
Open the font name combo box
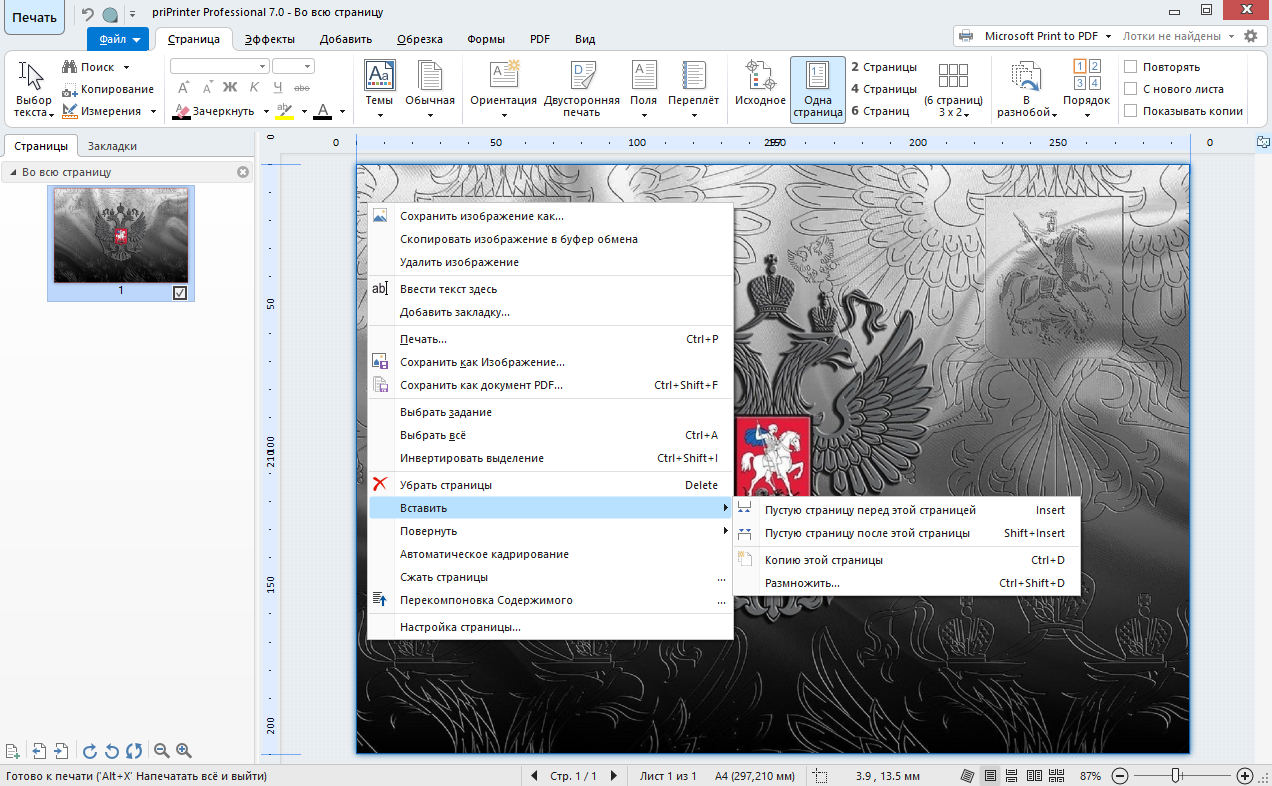(219, 66)
